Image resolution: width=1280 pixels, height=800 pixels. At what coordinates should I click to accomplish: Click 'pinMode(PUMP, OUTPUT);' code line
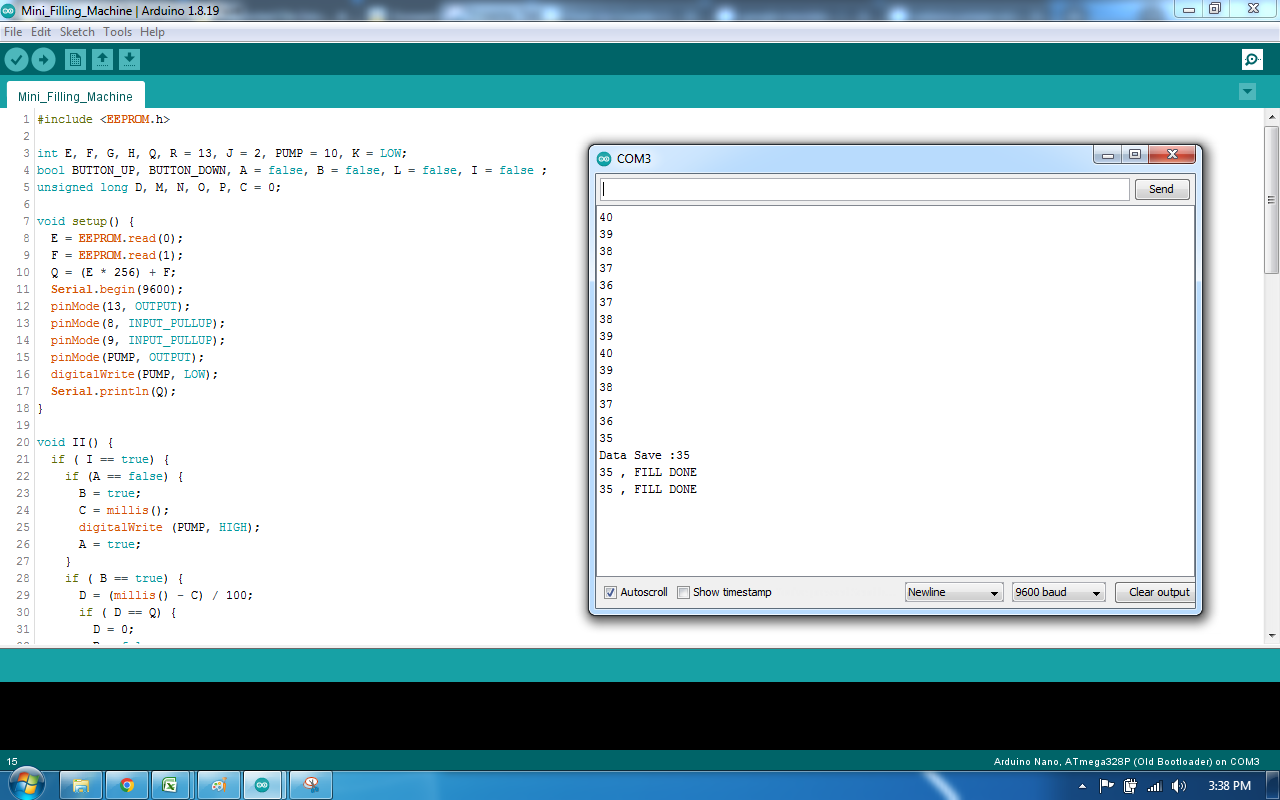click(x=127, y=357)
